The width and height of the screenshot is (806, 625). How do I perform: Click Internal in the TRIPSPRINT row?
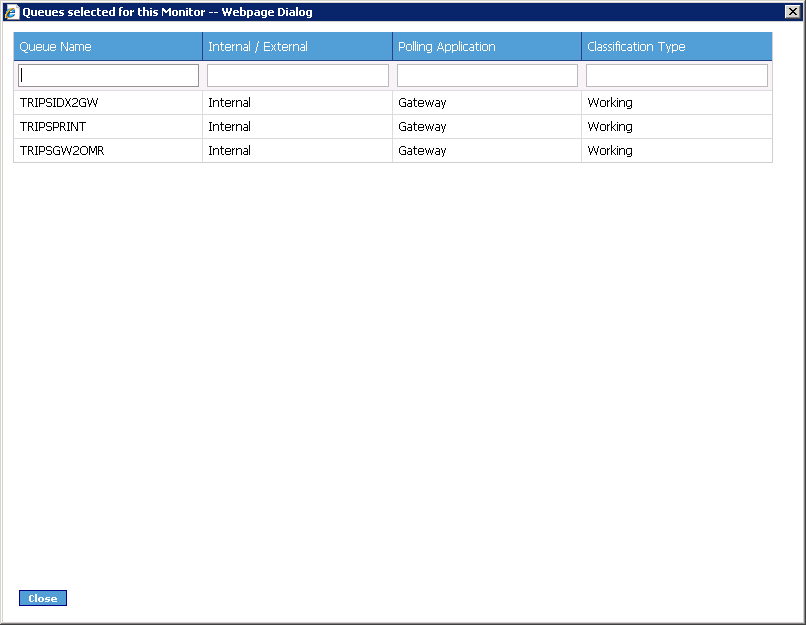pyautogui.click(x=229, y=126)
